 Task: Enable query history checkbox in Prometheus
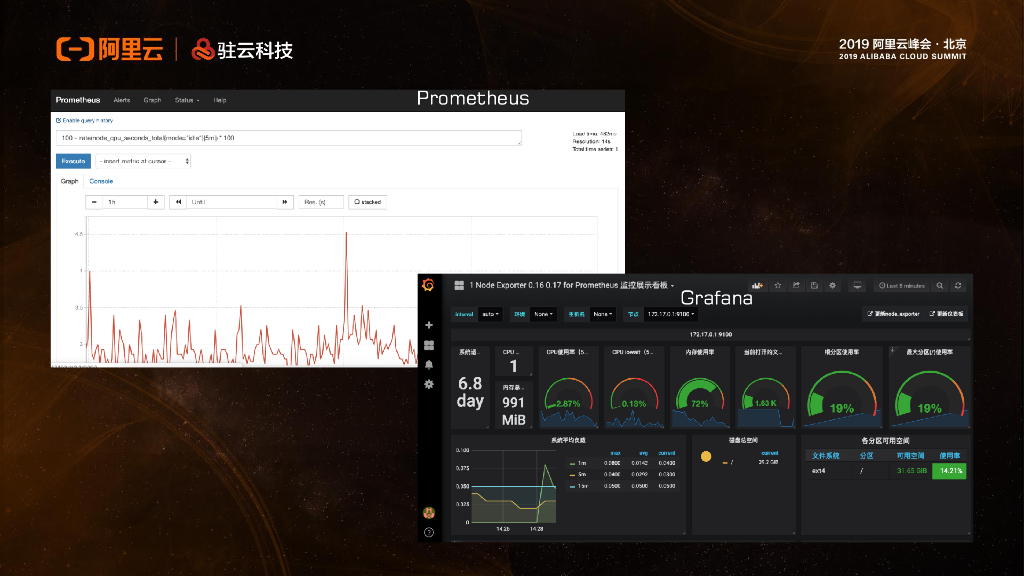tap(58, 121)
